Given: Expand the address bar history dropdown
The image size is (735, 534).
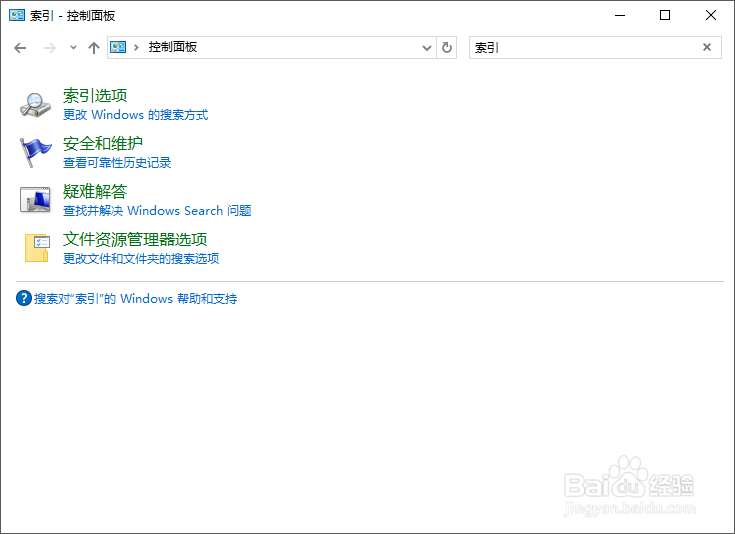Looking at the screenshot, I should [x=427, y=48].
